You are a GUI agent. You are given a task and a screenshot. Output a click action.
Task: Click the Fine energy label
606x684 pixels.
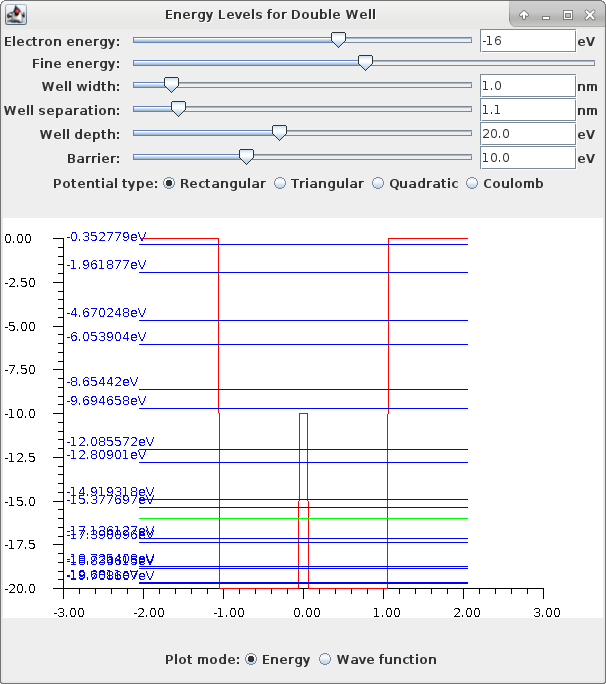[x=76, y=64]
